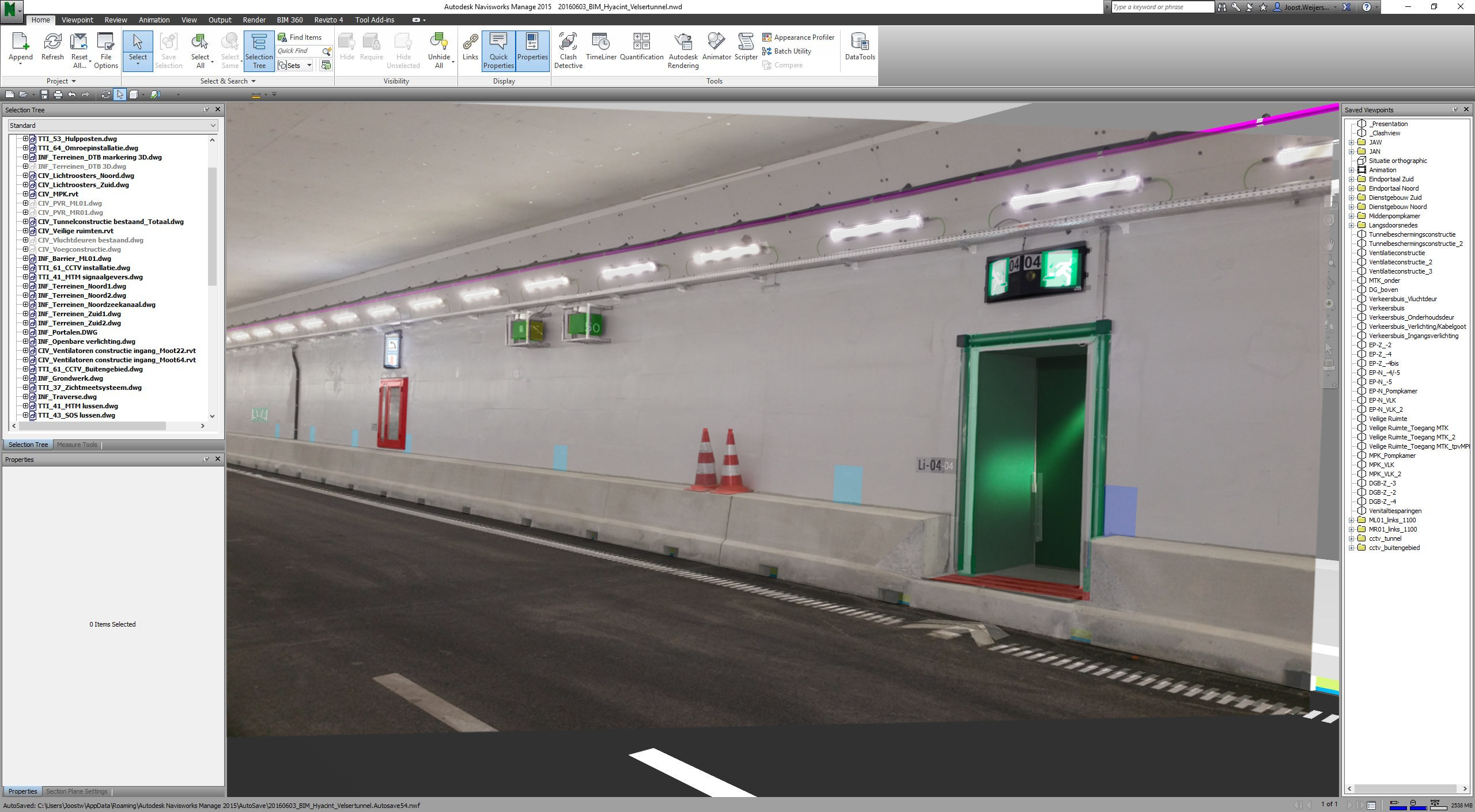Open Clash Detective tool
Image resolution: width=1475 pixels, height=812 pixels.
pos(568,51)
